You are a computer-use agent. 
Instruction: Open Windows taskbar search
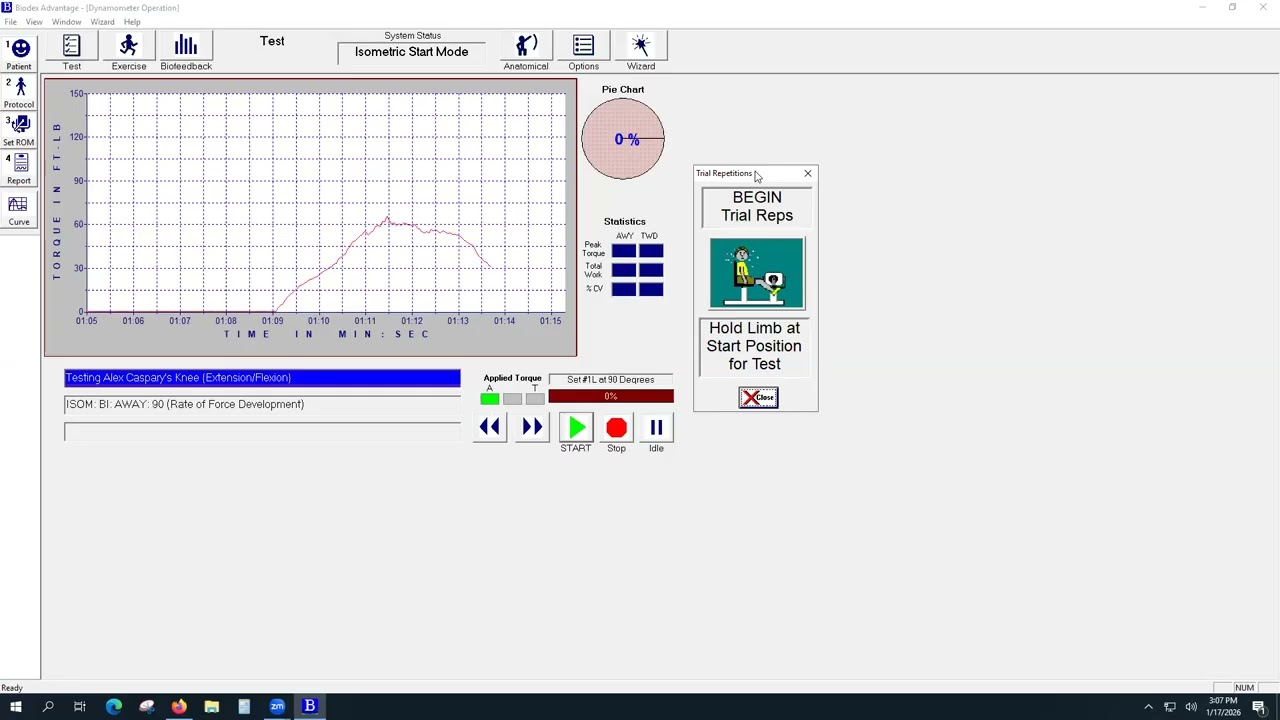pos(48,707)
